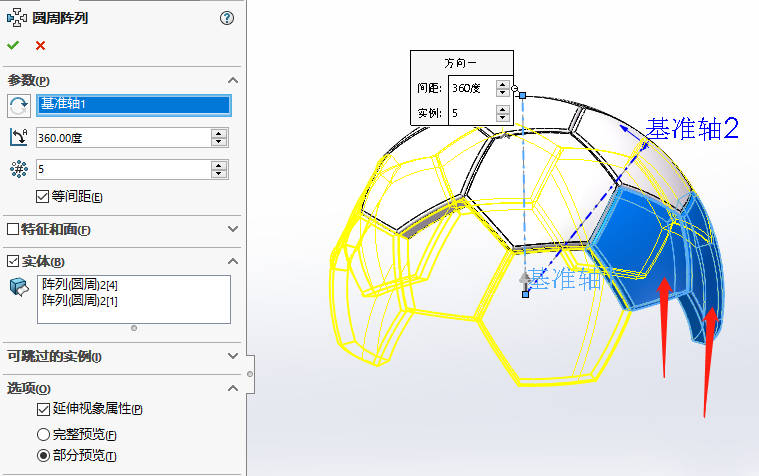Cancel the pattern with the red X
Screen dimensions: 759x476
(40, 45)
